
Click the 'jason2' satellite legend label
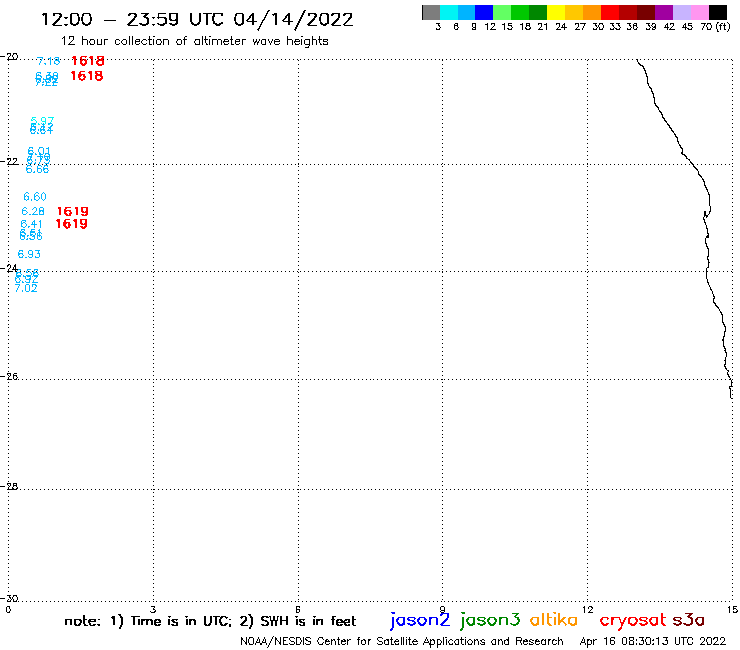(420, 620)
